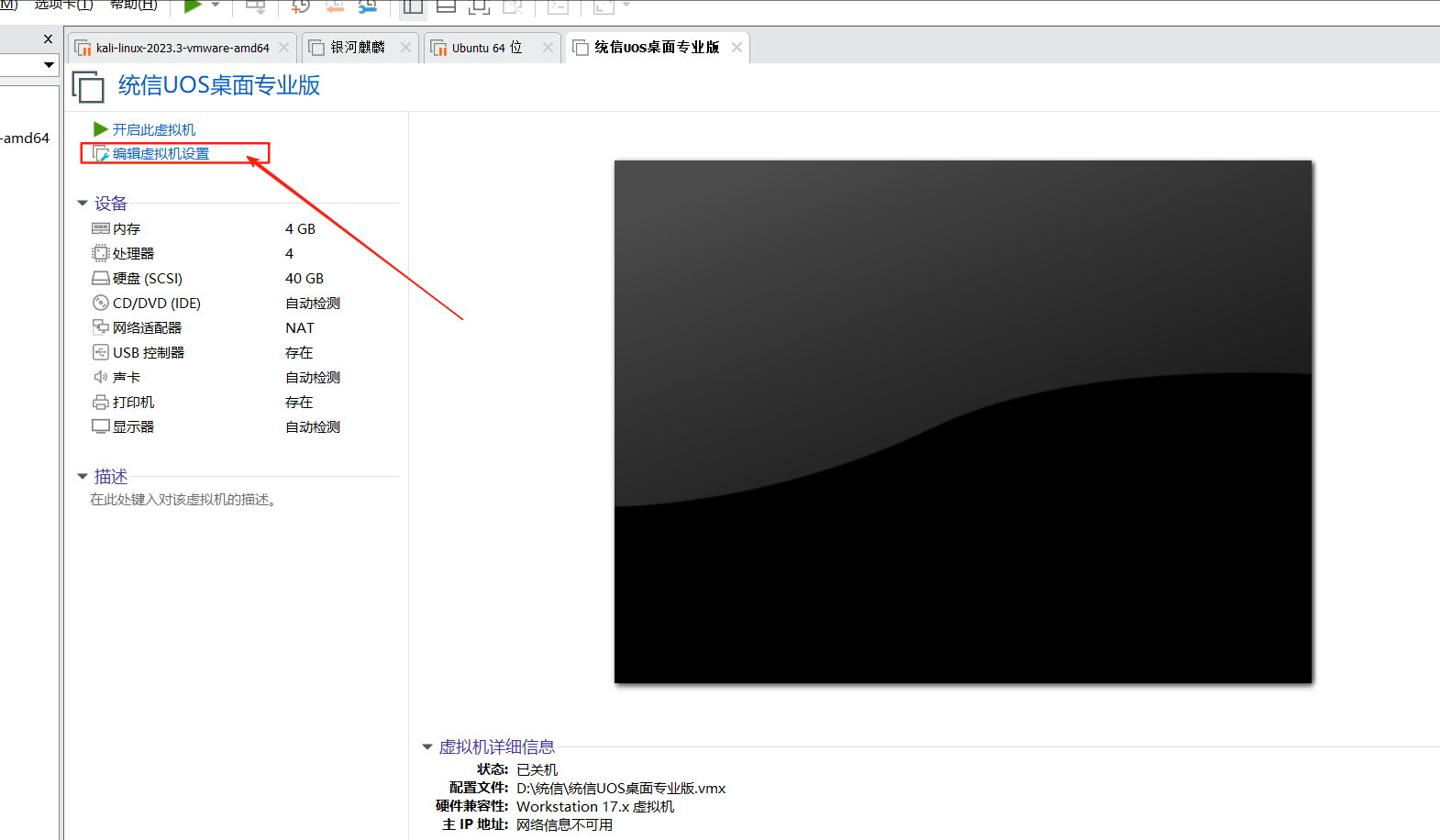Select the 显示器 device label
The image size is (1440, 840).
click(134, 427)
